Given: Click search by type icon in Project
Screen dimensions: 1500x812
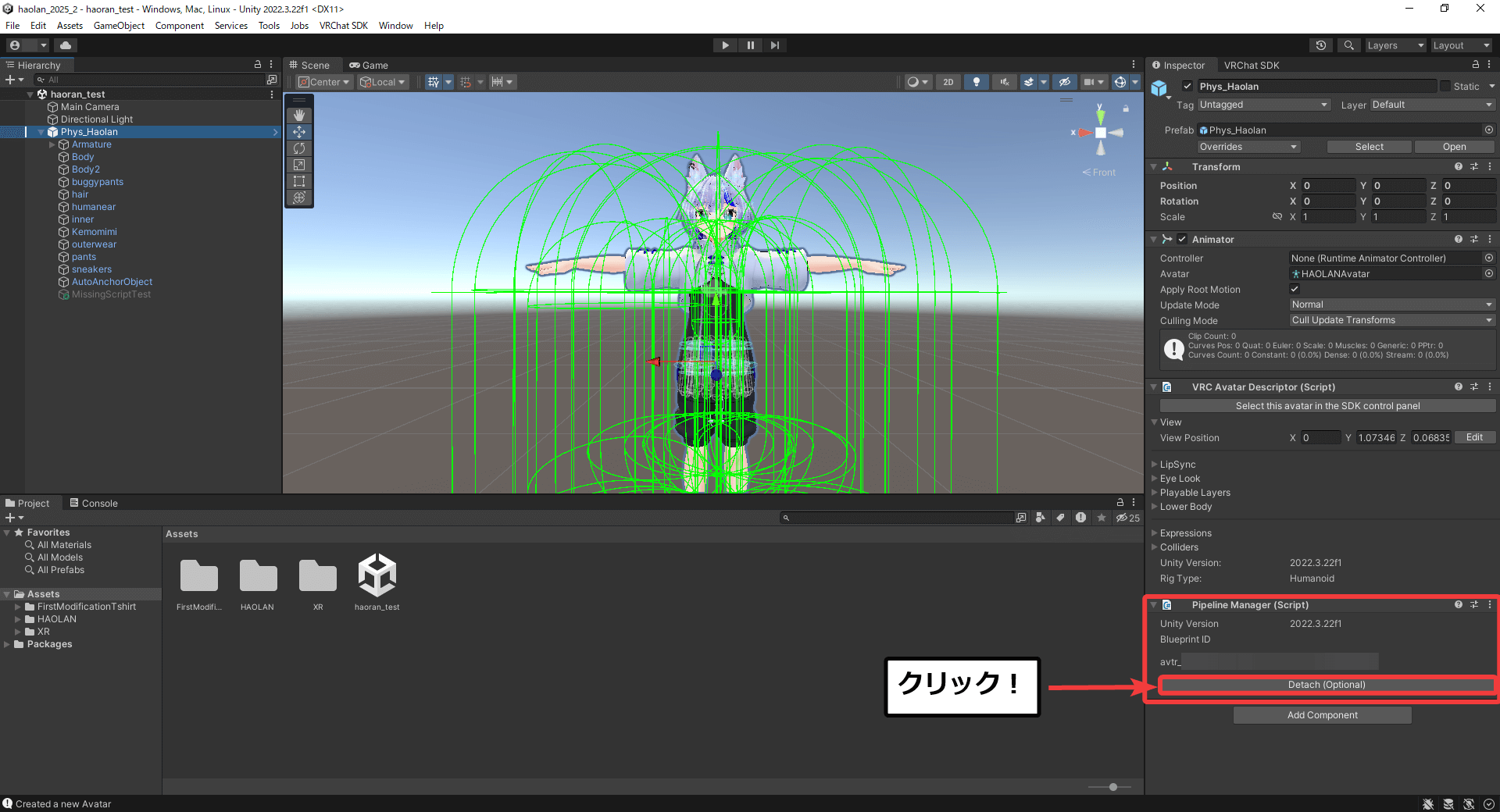Looking at the screenshot, I should coord(1041,518).
